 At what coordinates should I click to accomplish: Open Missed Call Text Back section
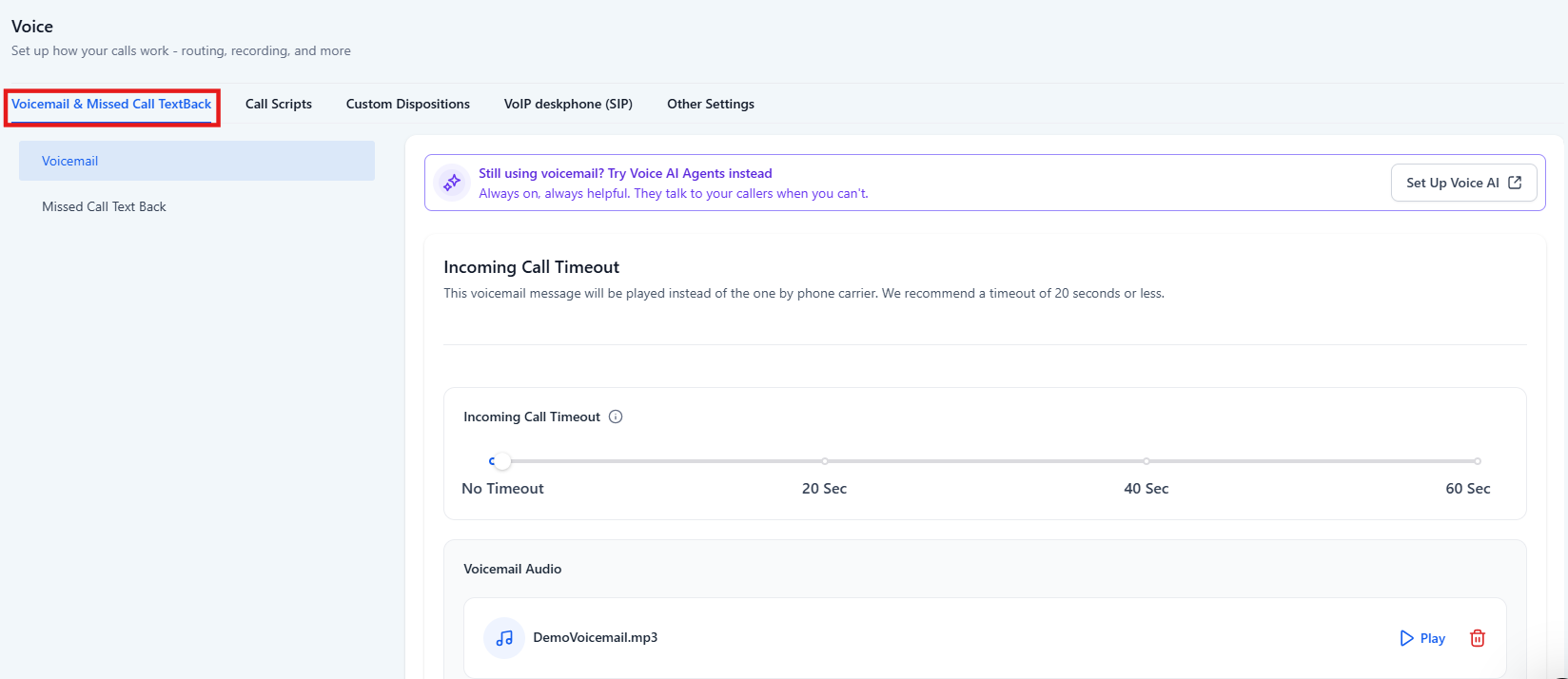tap(104, 207)
